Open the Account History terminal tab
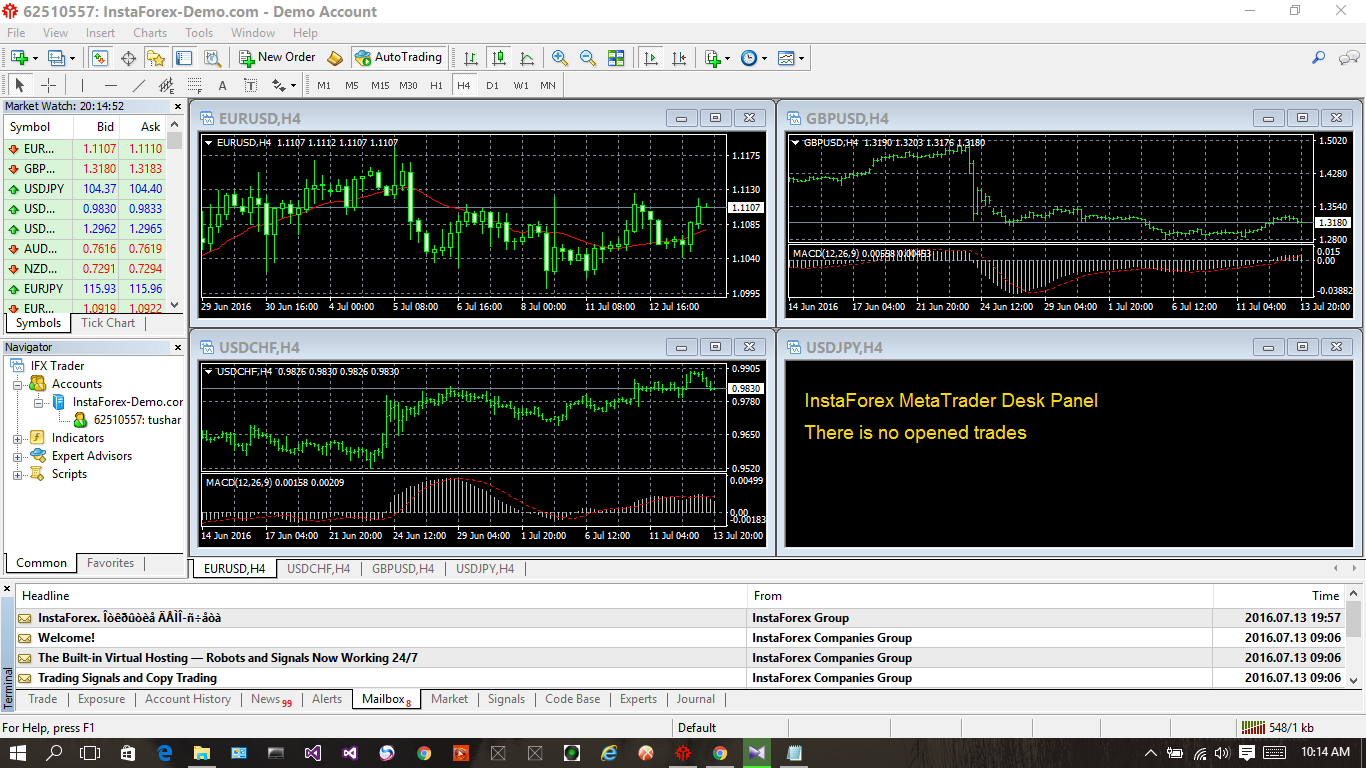Image resolution: width=1366 pixels, height=768 pixels. click(188, 699)
